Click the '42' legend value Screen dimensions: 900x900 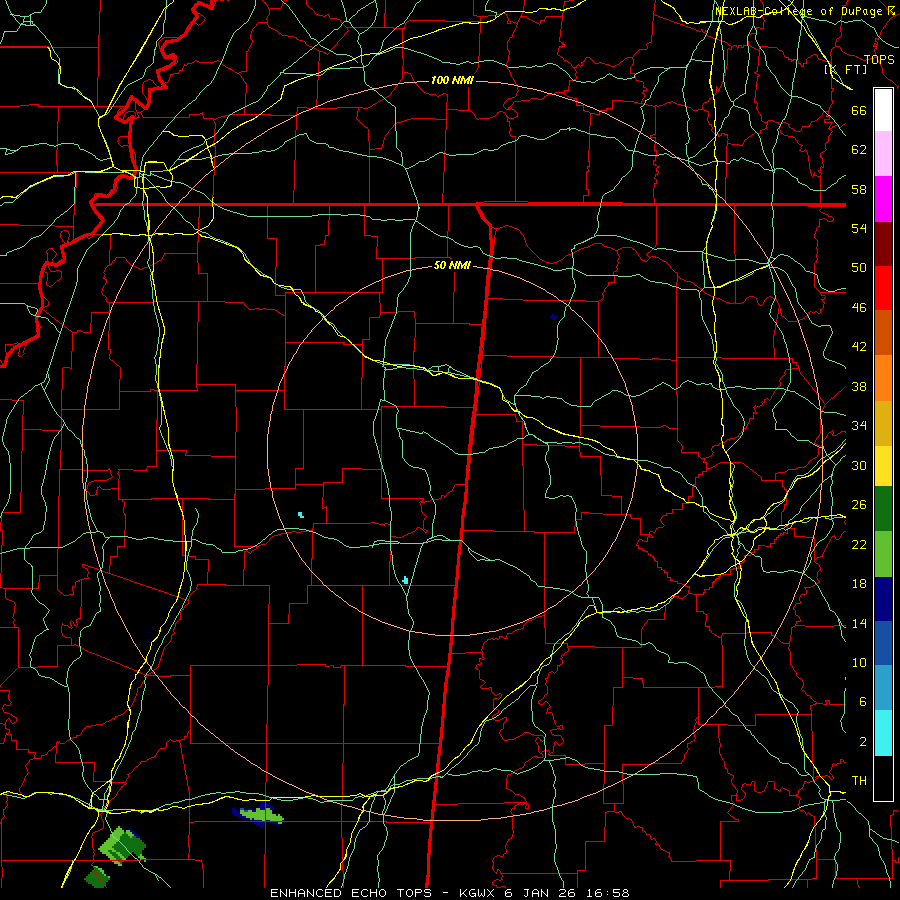tap(859, 347)
